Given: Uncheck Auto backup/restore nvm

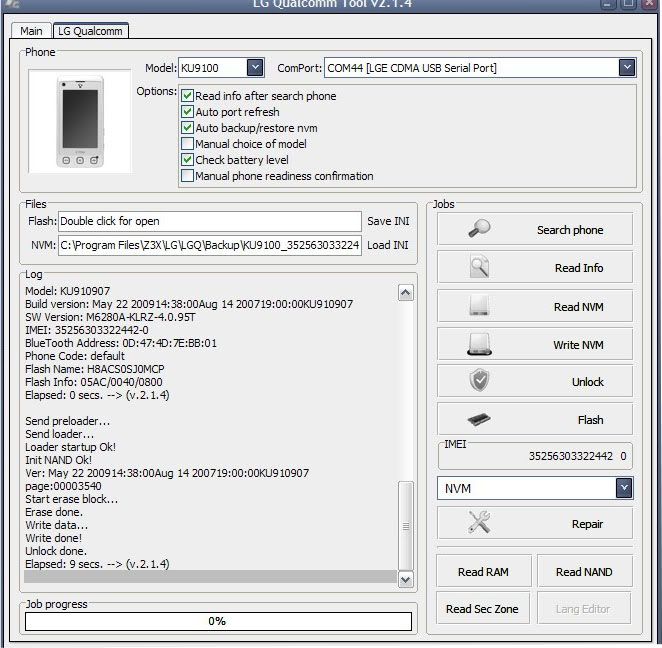Looking at the screenshot, I should pos(187,128).
